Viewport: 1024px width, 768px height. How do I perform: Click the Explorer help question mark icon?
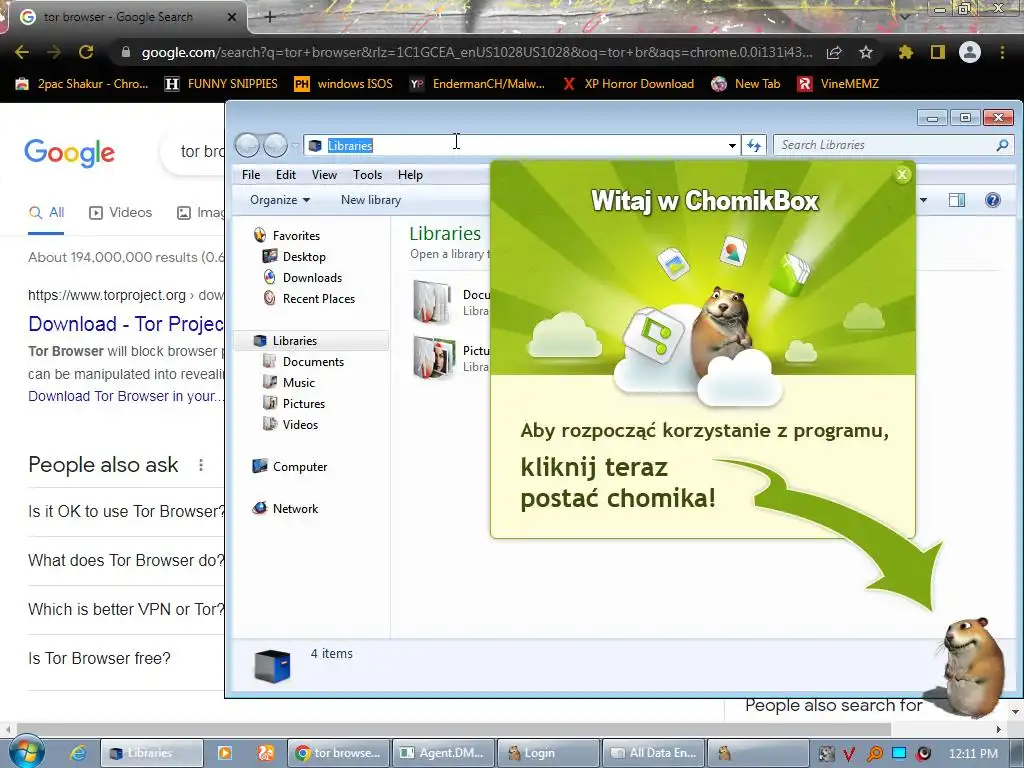(x=993, y=200)
